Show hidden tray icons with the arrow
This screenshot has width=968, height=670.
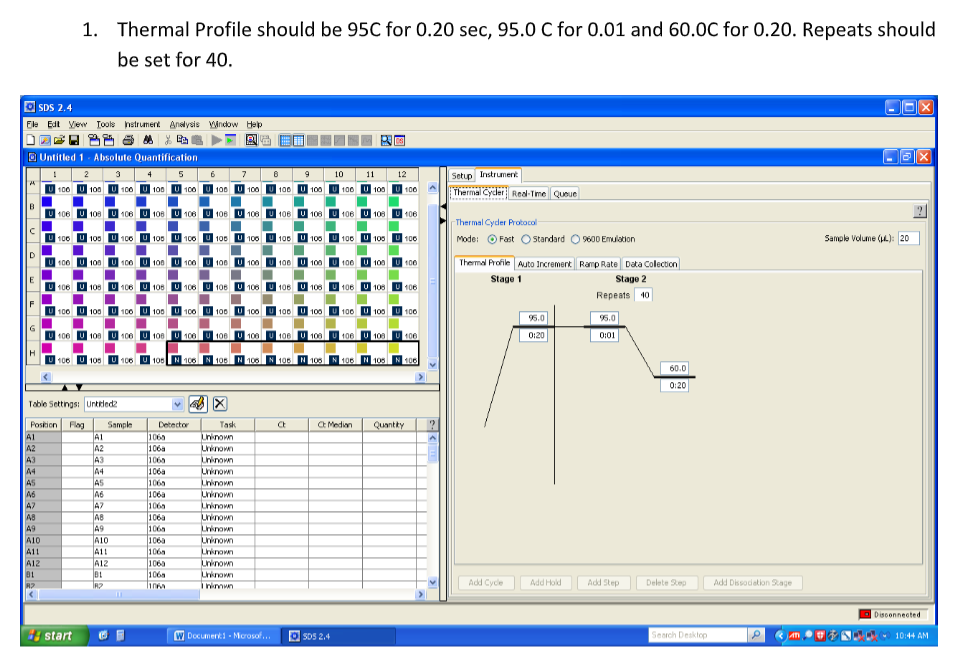coord(780,635)
